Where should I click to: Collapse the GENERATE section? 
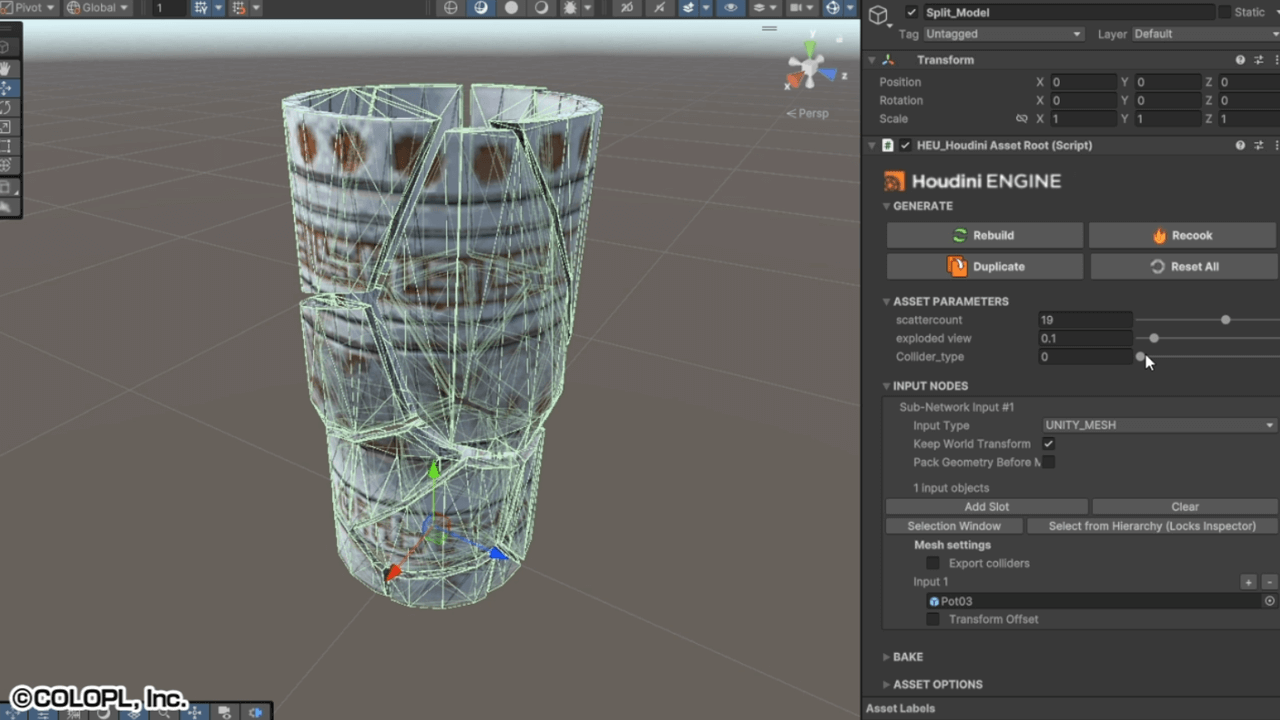tap(886, 206)
